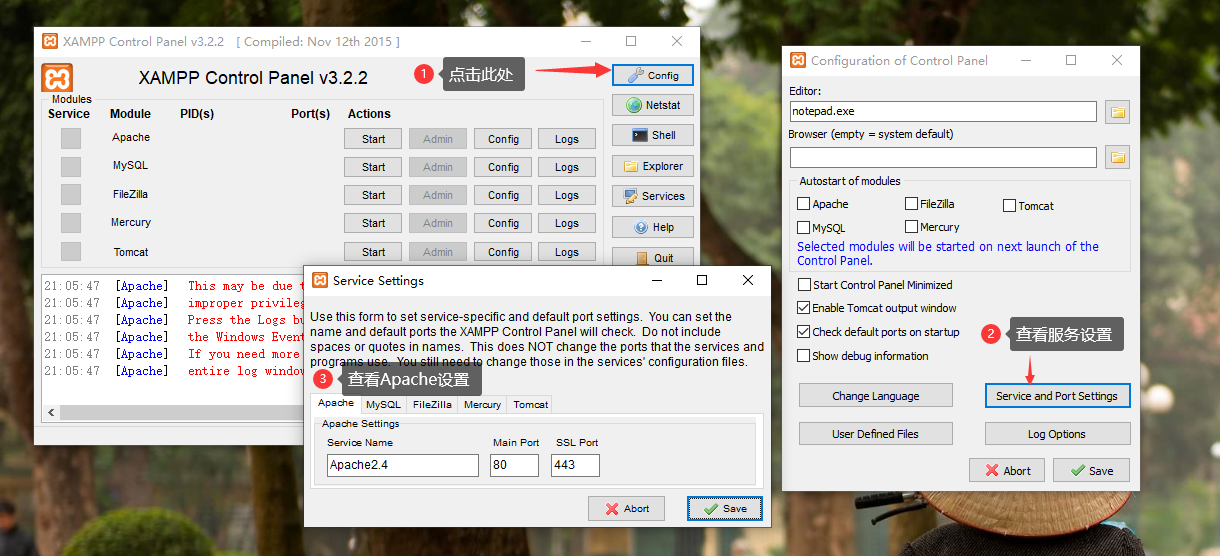1220x556 pixels.
Task: Check Start Control Panel Minimized
Action: (804, 285)
